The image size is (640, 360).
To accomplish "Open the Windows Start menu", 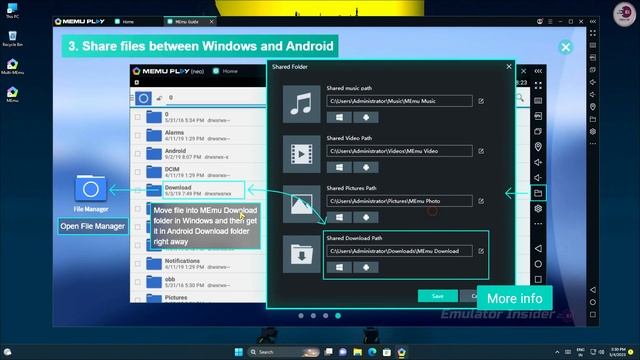I will [x=239, y=352].
